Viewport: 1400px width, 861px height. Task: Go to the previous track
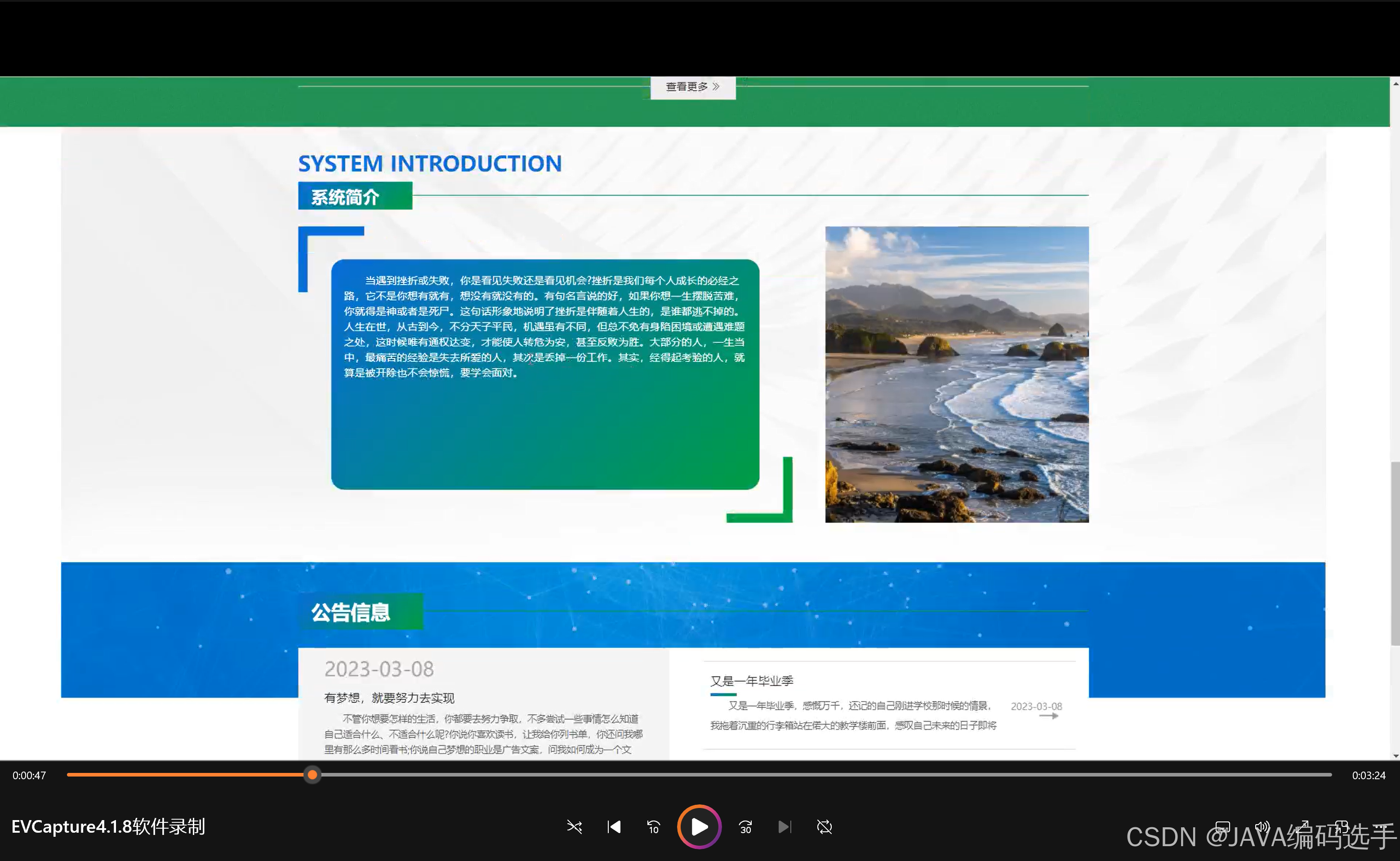pos(614,826)
